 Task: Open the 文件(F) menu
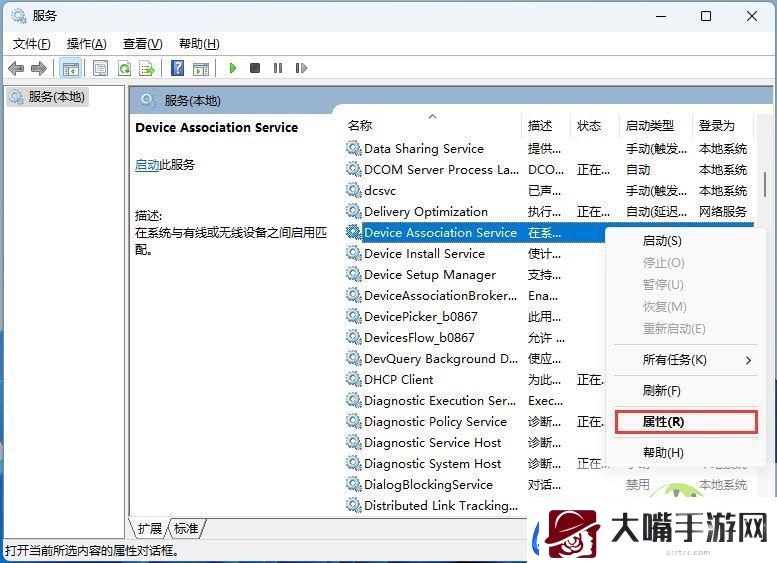pos(31,44)
